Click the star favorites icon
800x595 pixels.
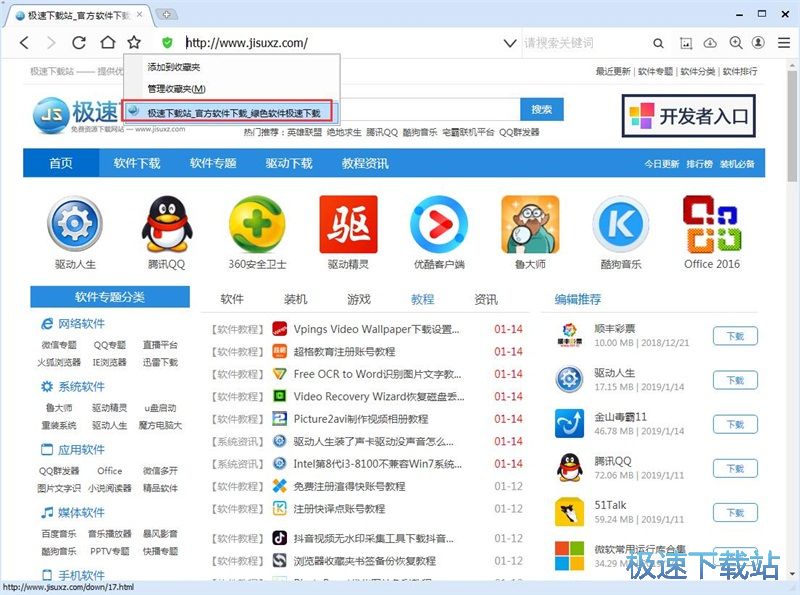pos(134,42)
